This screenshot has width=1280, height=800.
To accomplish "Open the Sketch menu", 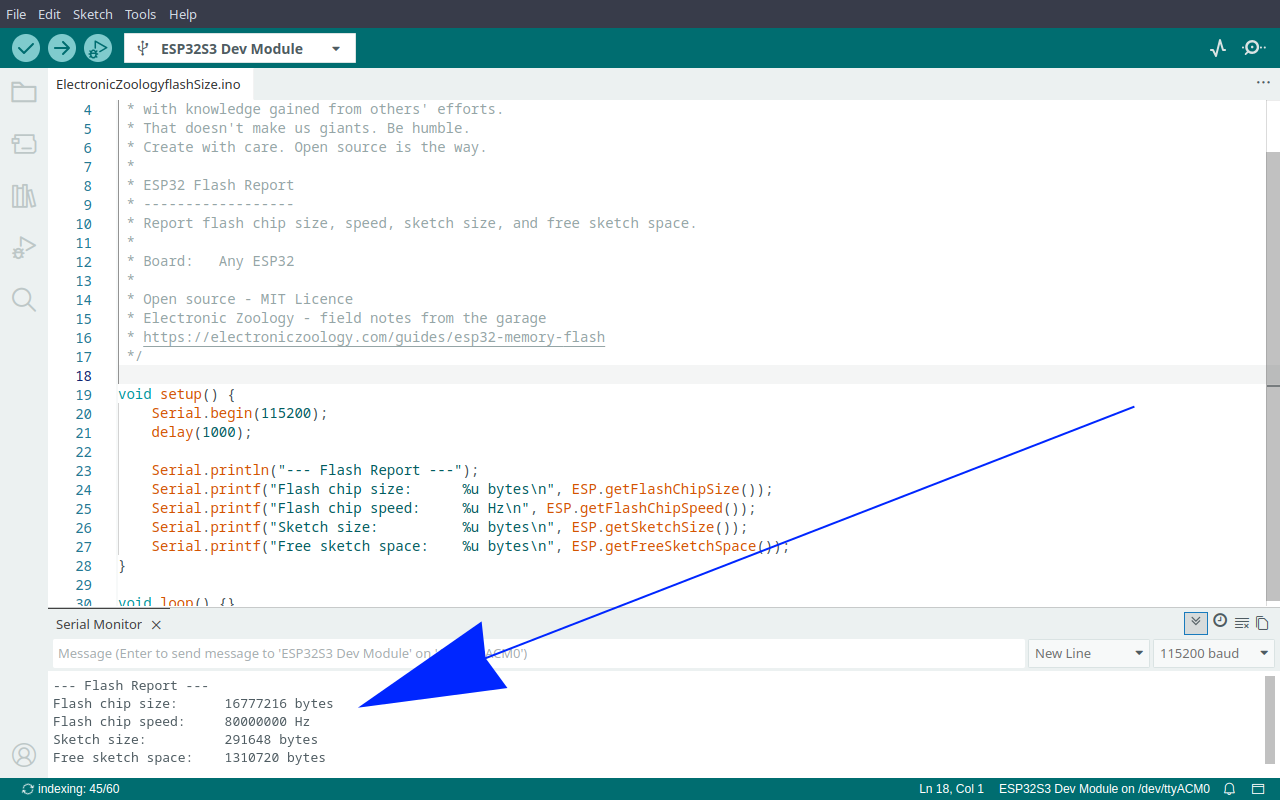I will tap(93, 14).
